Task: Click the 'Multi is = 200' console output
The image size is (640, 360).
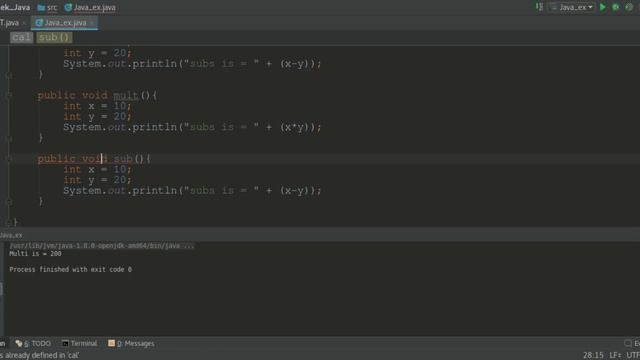Action: pos(35,254)
